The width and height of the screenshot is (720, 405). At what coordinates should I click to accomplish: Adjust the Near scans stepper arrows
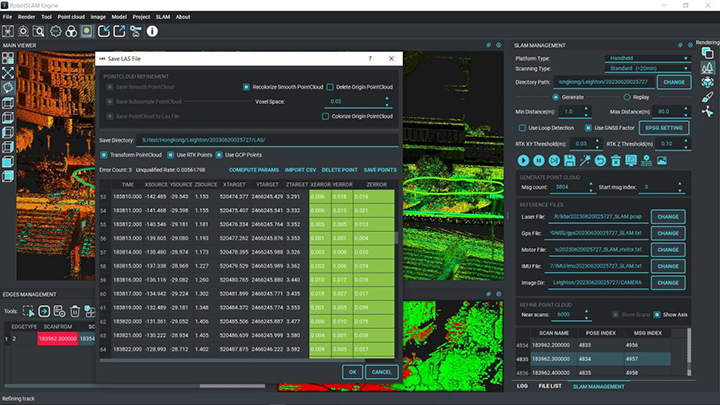click(x=586, y=315)
